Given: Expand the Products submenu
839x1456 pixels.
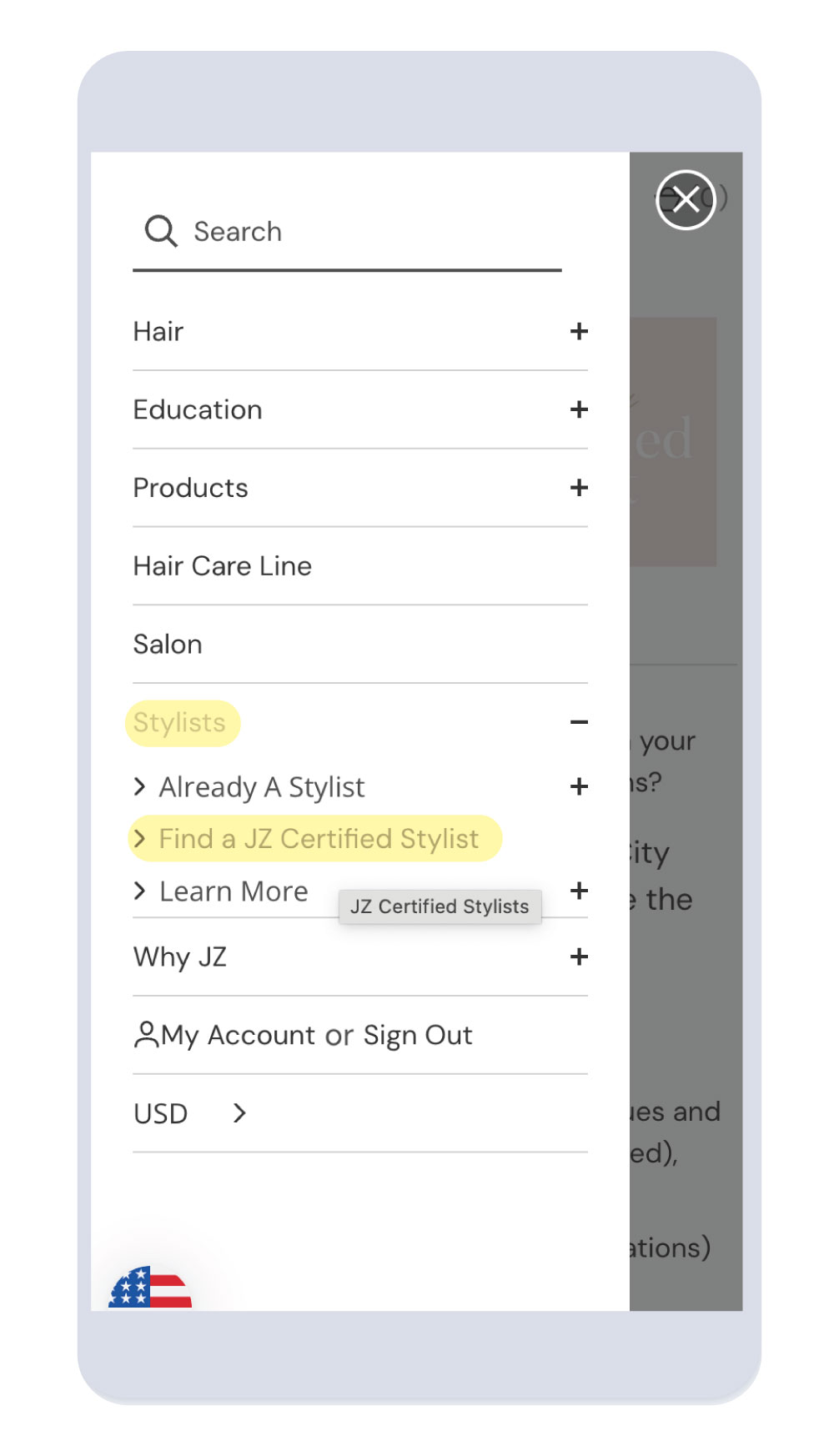Looking at the screenshot, I should [x=579, y=488].
